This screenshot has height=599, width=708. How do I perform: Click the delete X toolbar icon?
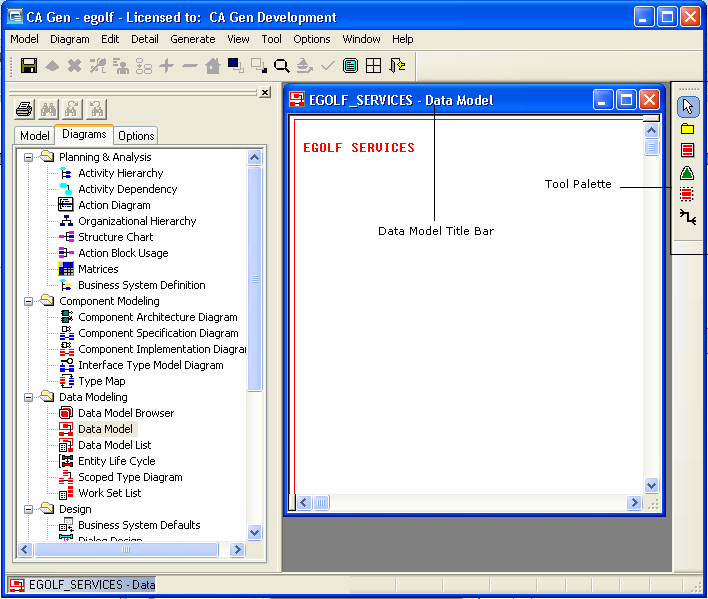(x=75, y=66)
